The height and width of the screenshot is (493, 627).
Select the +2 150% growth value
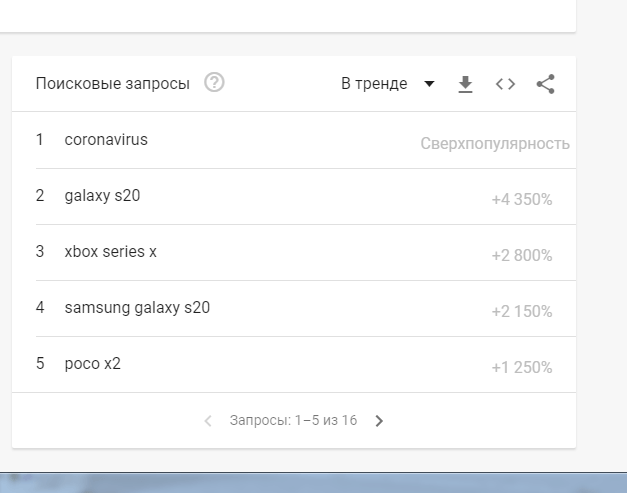521,312
